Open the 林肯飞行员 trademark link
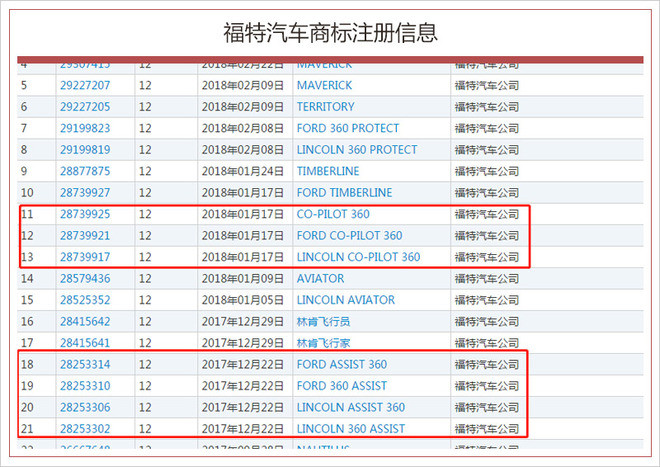 (323, 322)
